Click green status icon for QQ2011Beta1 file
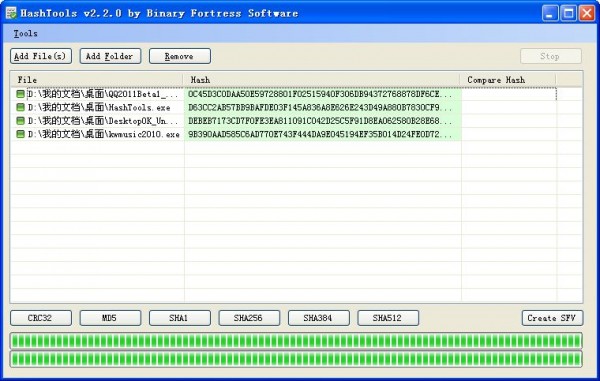This screenshot has width=600, height=381. pyautogui.click(x=20, y=94)
